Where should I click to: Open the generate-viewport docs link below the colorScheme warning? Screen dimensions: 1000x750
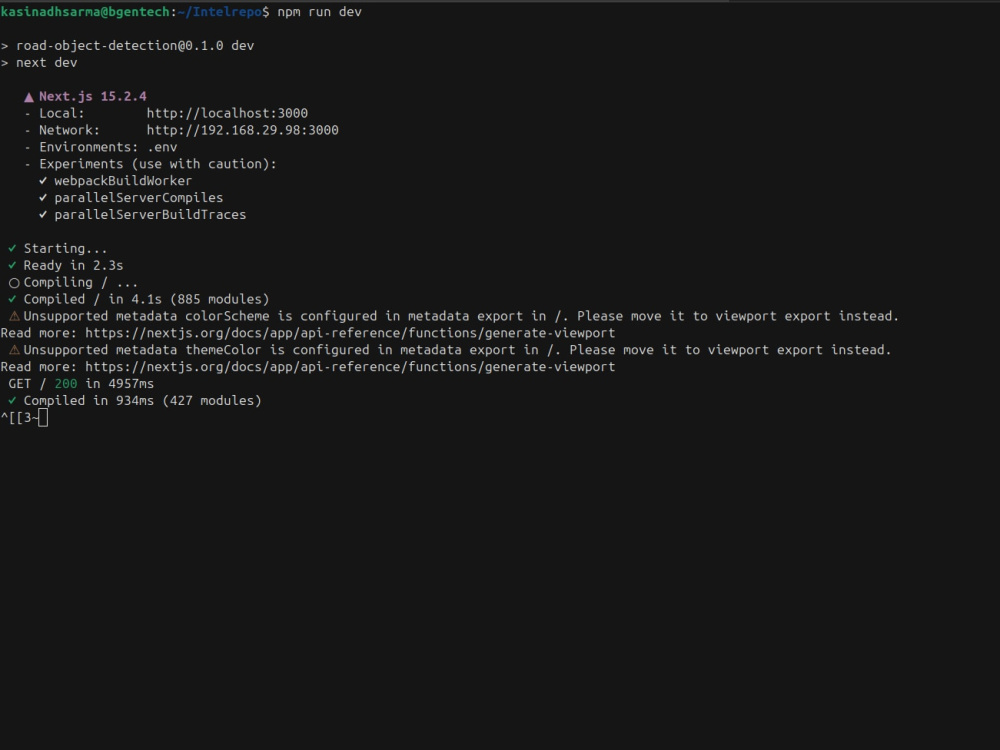pos(350,333)
